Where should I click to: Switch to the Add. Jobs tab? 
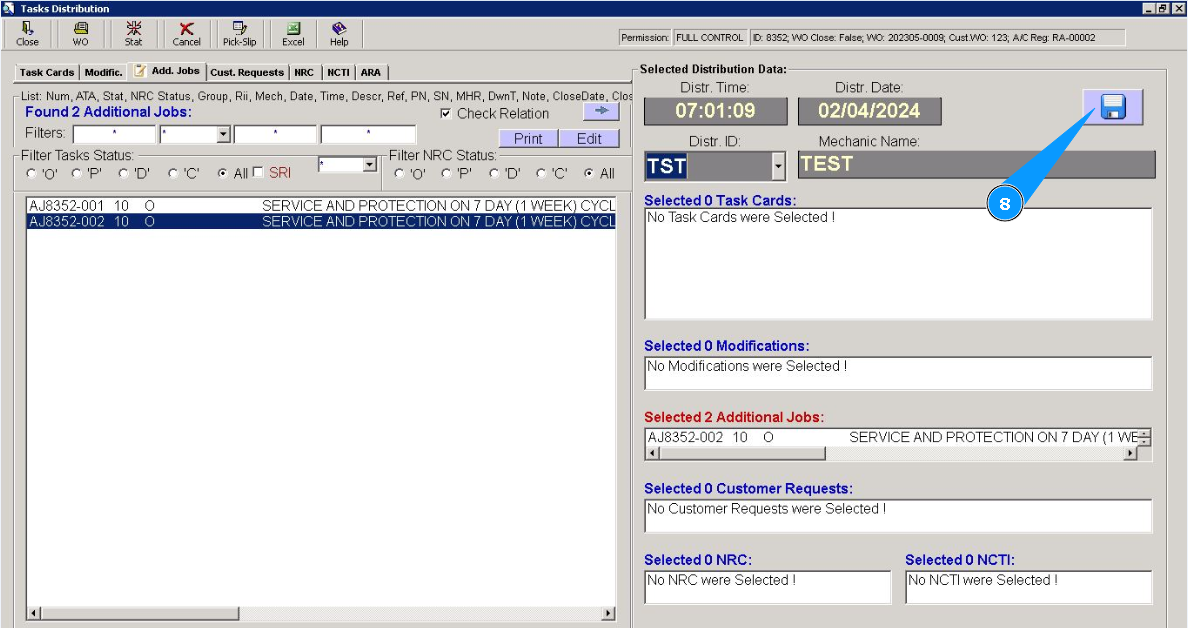pos(167,71)
